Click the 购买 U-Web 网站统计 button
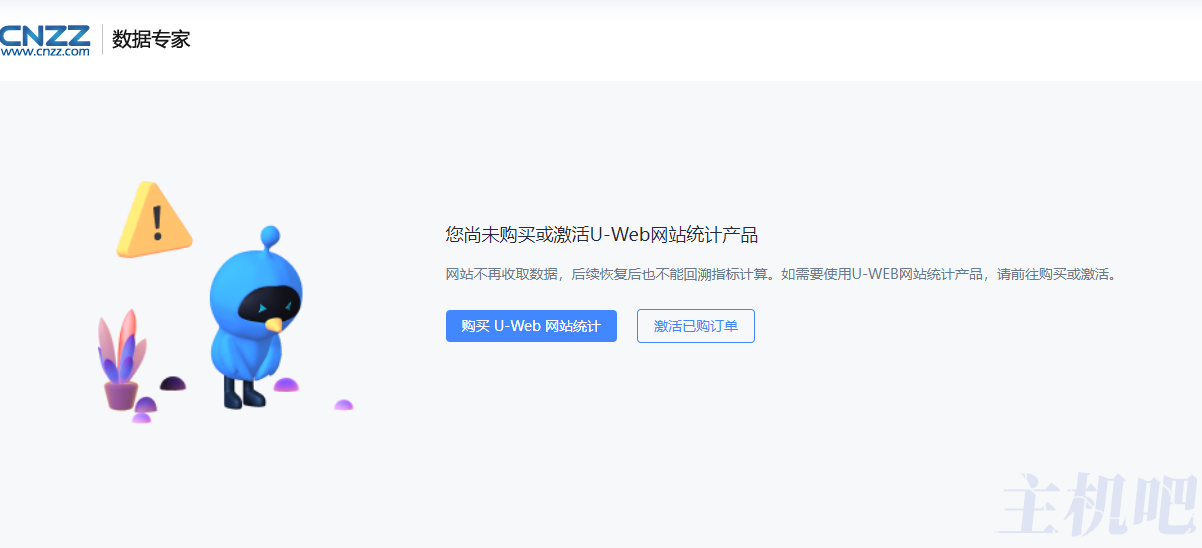1202x548 pixels. pyautogui.click(x=531, y=326)
